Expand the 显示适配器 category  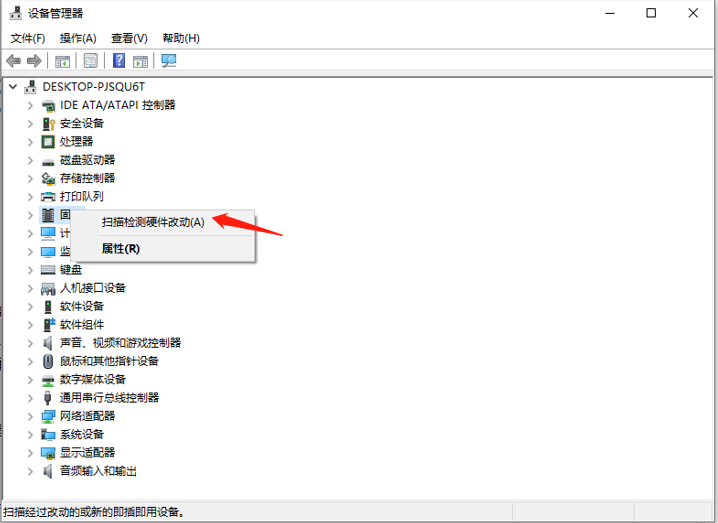pyautogui.click(x=30, y=453)
